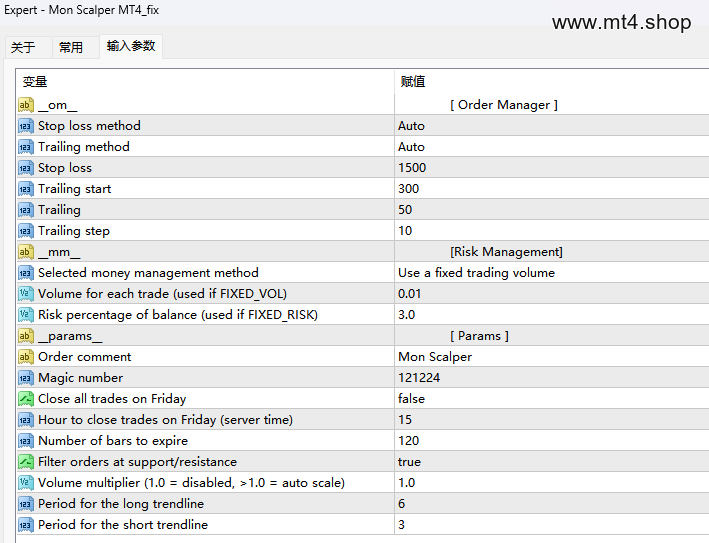Select the 'Trailing start' variable name

[x=75, y=189]
